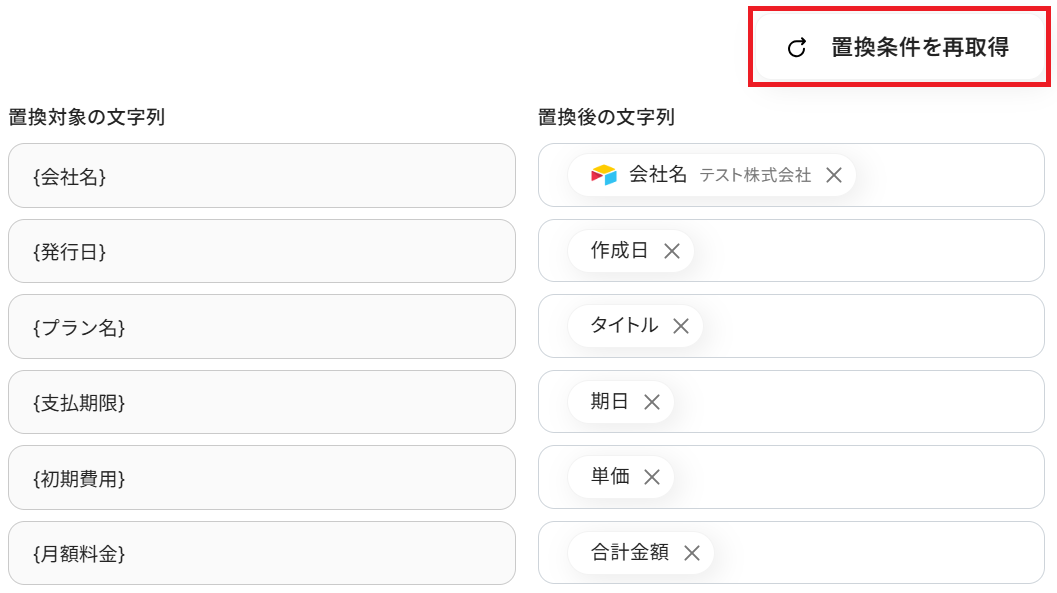The image size is (1057, 593).
Task: Click the {会社名} input field
Action: pos(262,176)
